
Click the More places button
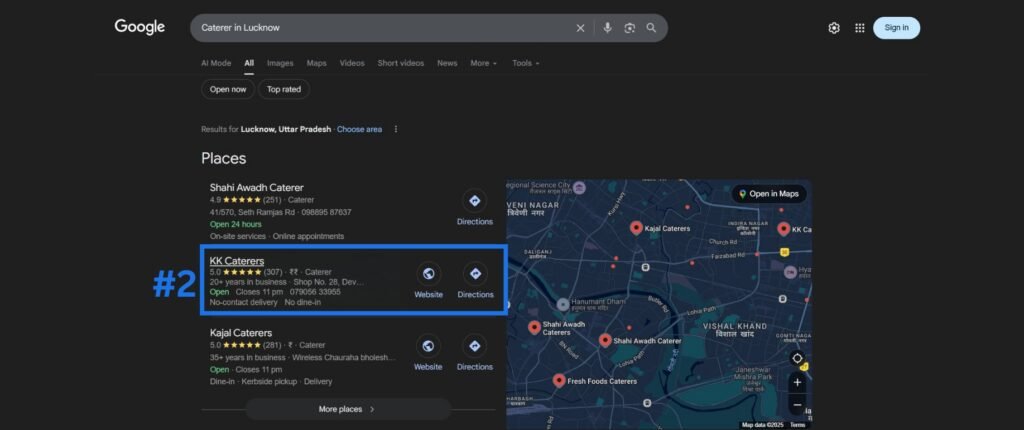click(347, 409)
